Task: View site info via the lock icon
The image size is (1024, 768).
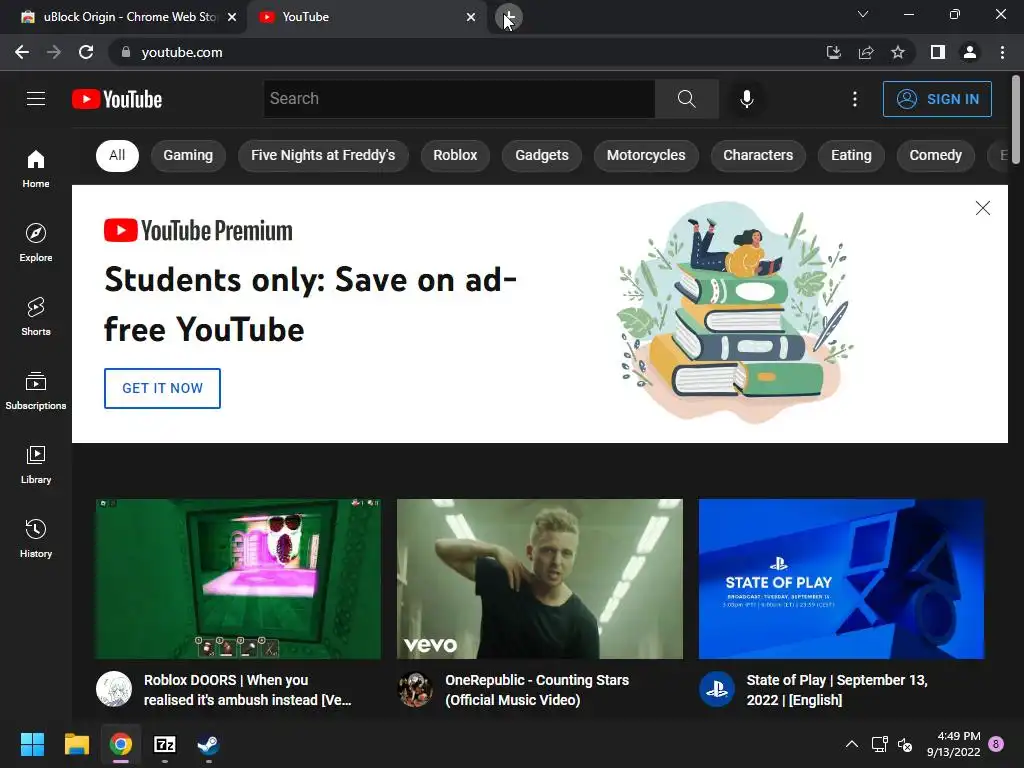Action: 125,52
